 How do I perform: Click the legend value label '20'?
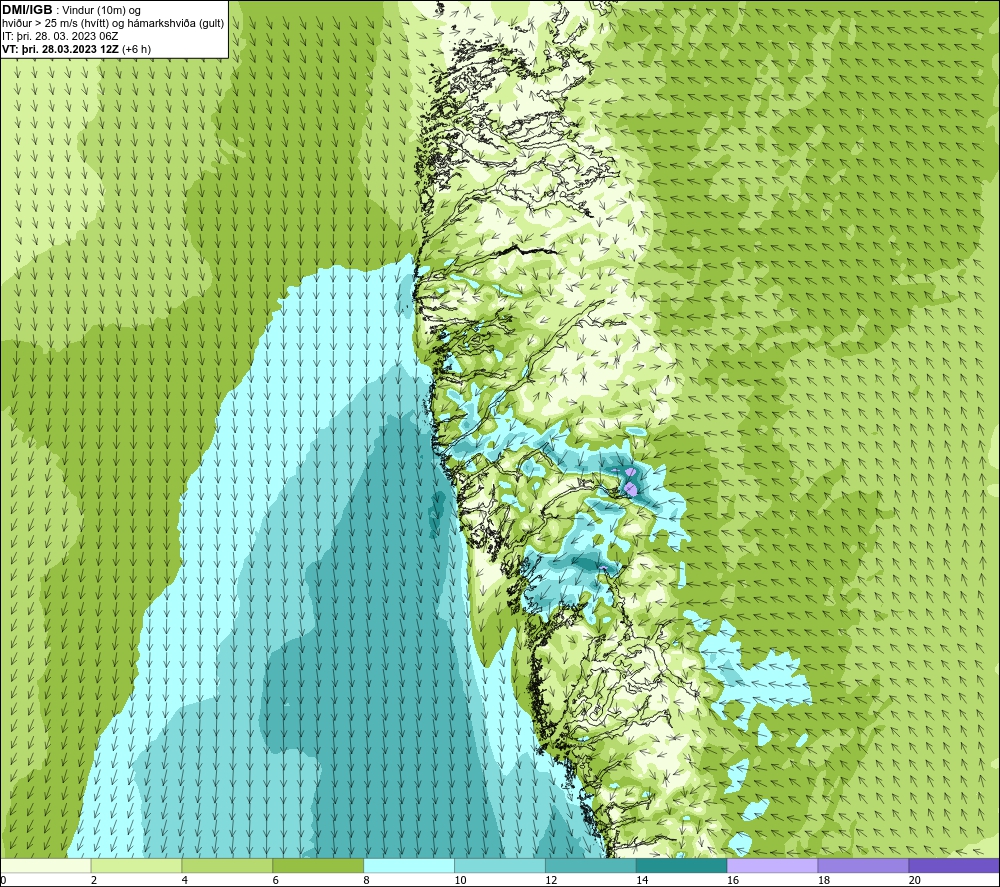[915, 880]
